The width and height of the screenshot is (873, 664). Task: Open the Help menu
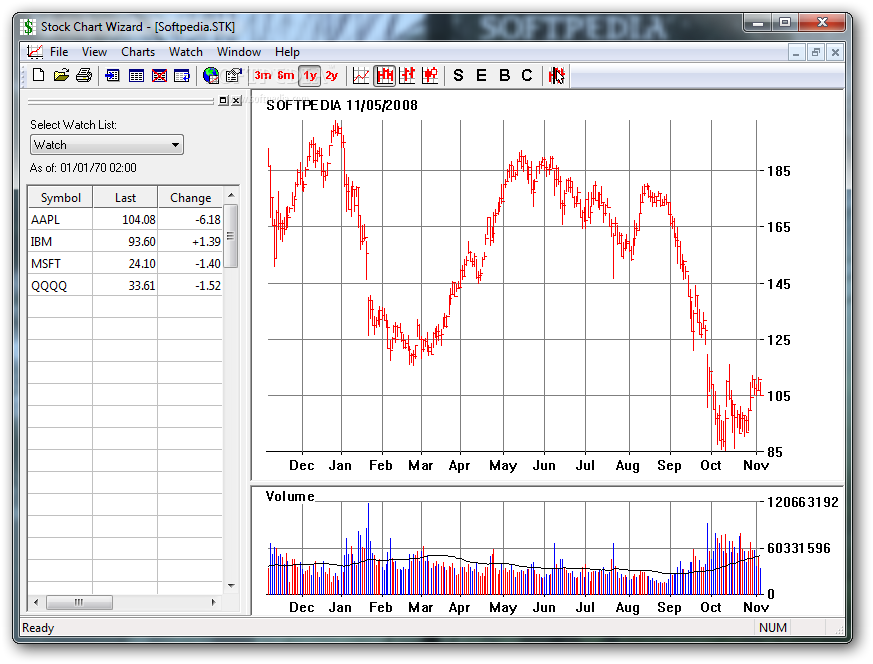pos(287,52)
